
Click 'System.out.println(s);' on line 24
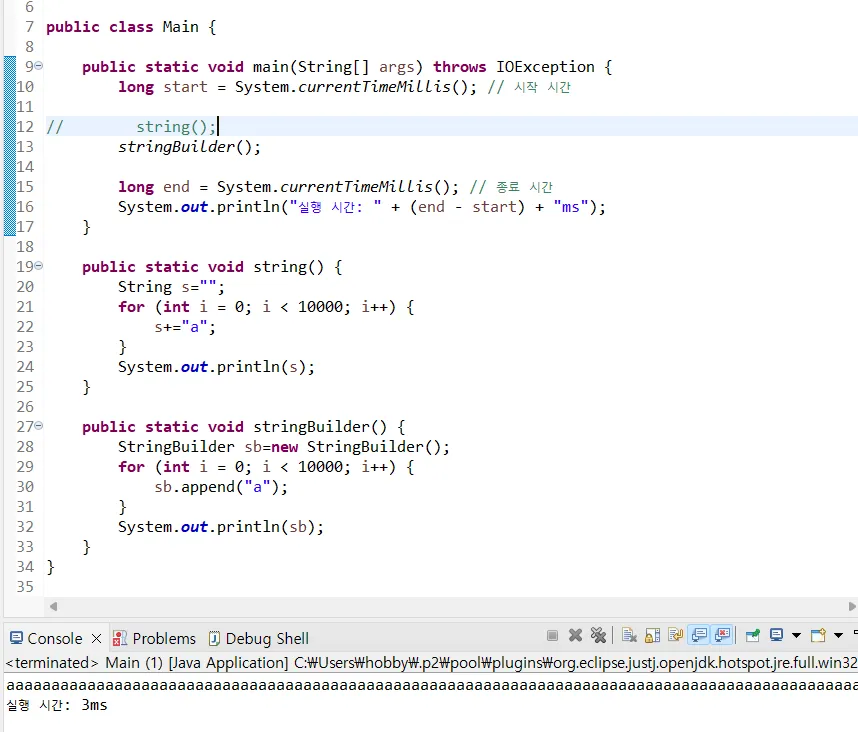(x=217, y=367)
